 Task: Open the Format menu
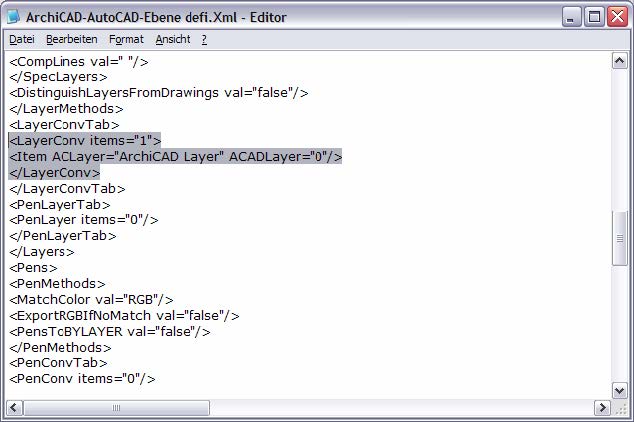126,39
